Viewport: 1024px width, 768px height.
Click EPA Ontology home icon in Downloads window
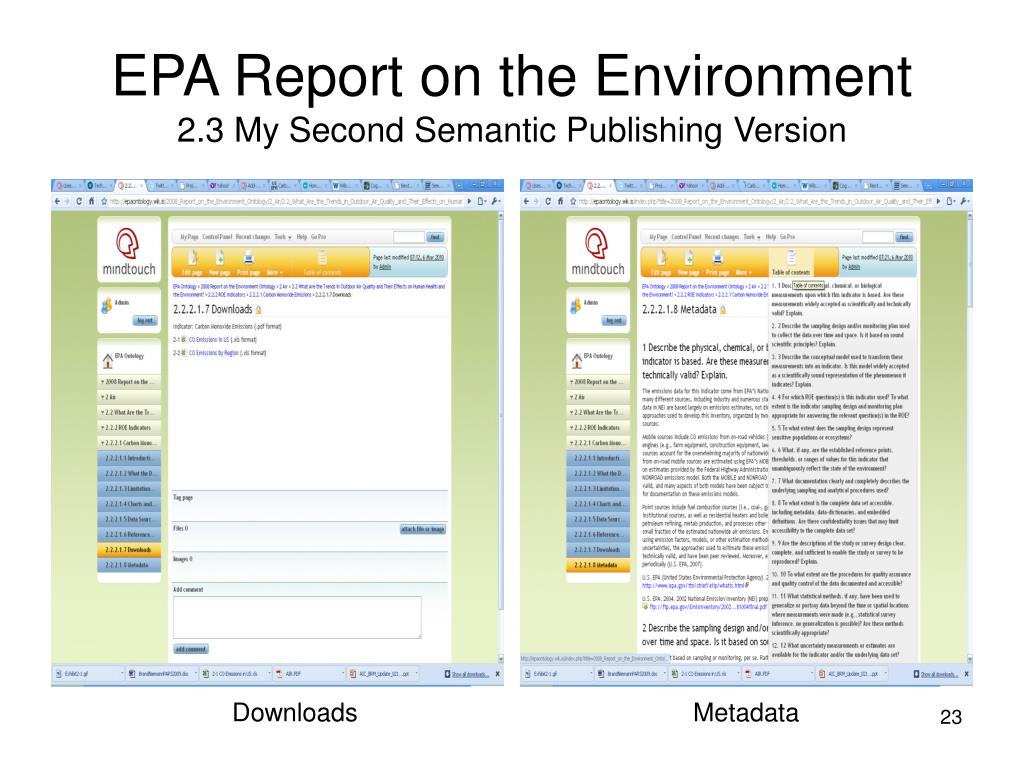pos(108,360)
